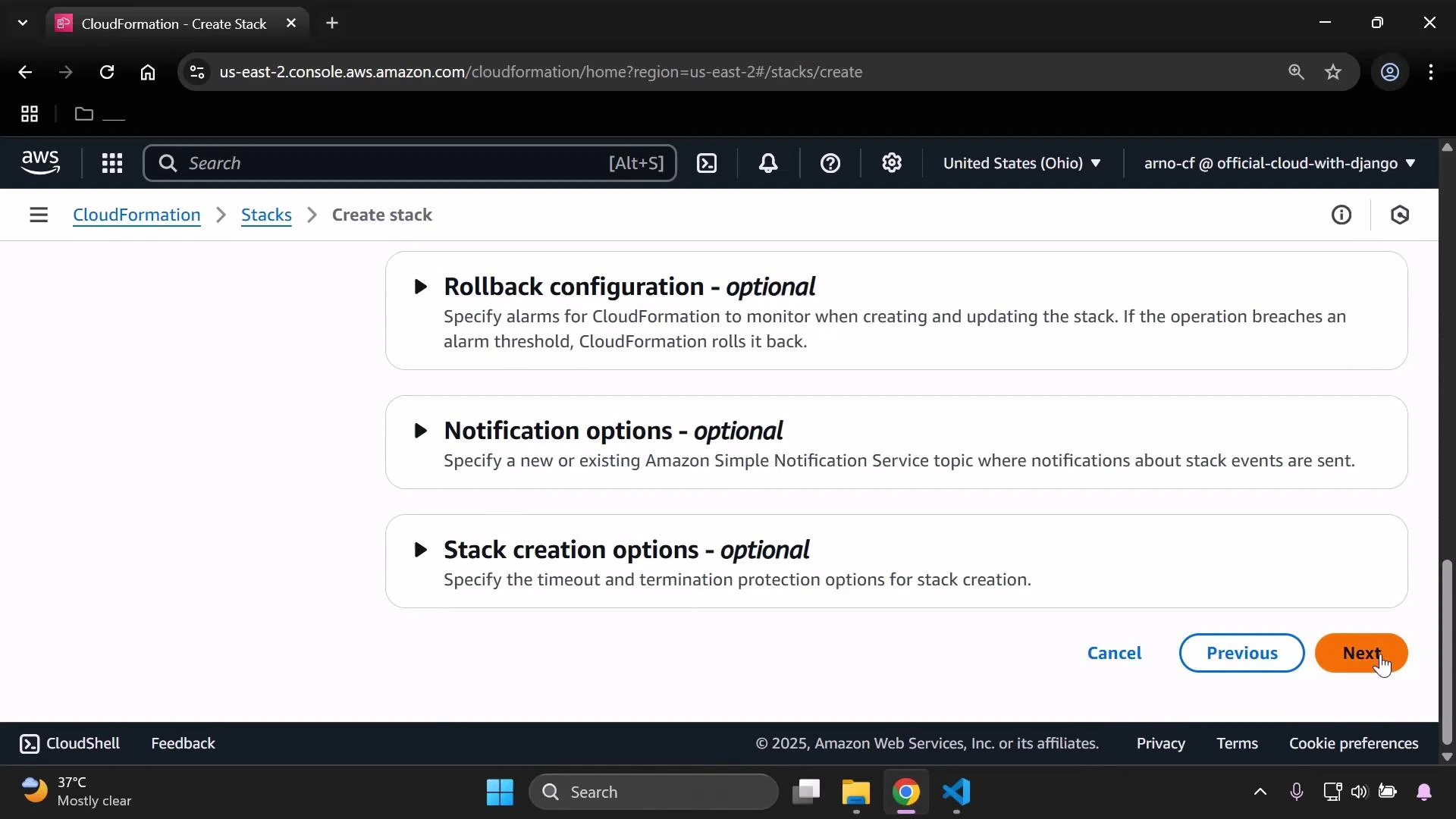
Task: Open the tab search dropdown arrow
Action: (x=23, y=24)
